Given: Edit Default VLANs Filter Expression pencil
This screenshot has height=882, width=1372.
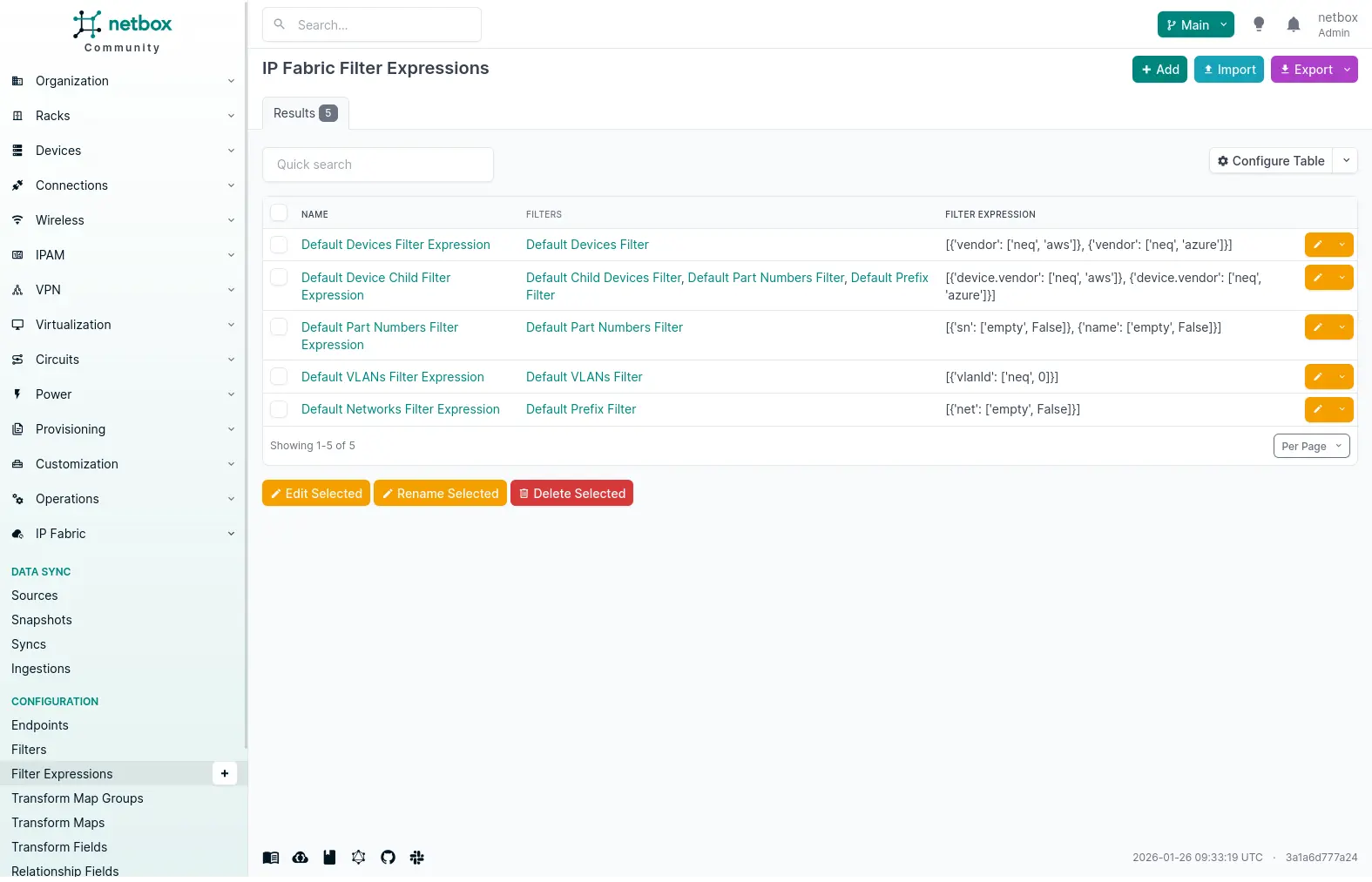Looking at the screenshot, I should [x=1318, y=377].
